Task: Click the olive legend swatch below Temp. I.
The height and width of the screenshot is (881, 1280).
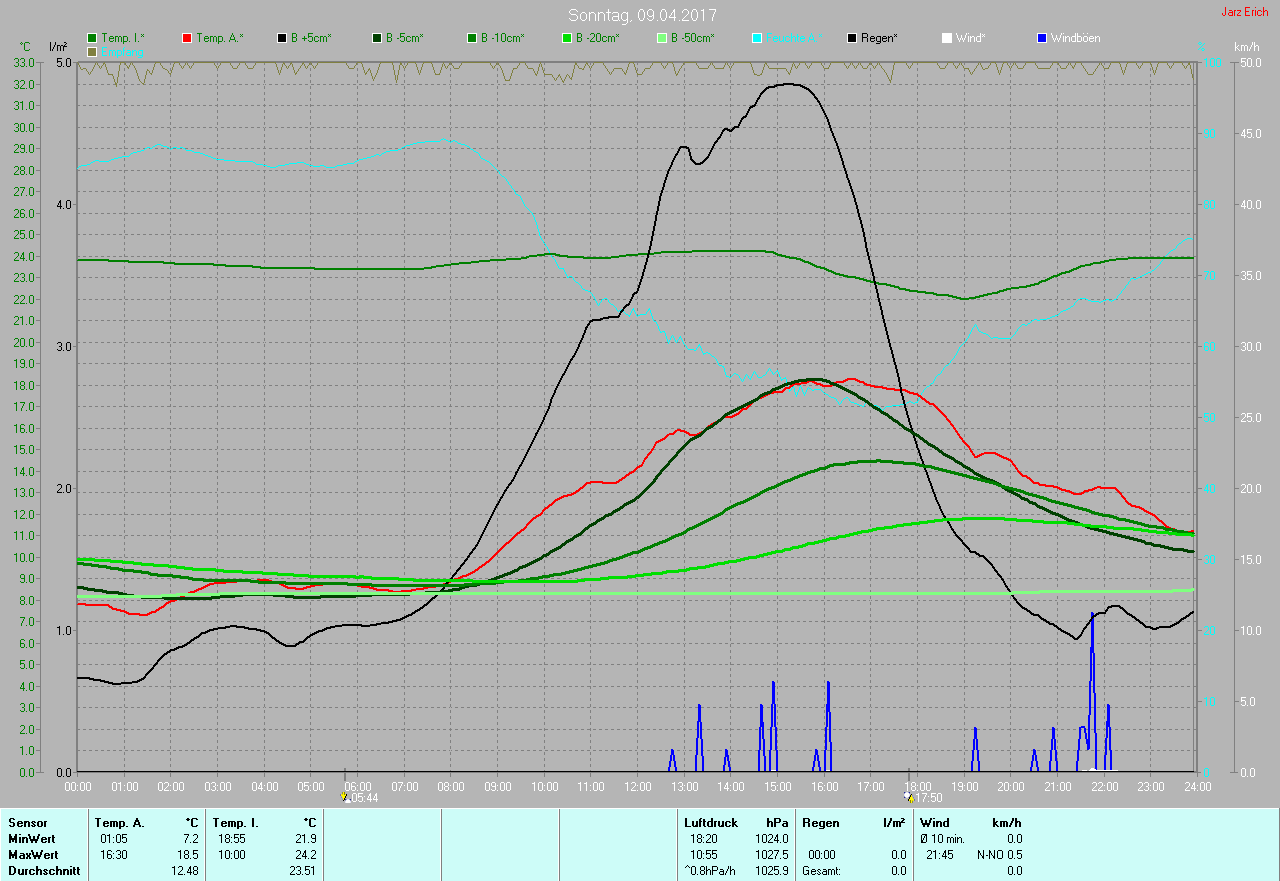Action: pyautogui.click(x=92, y=51)
